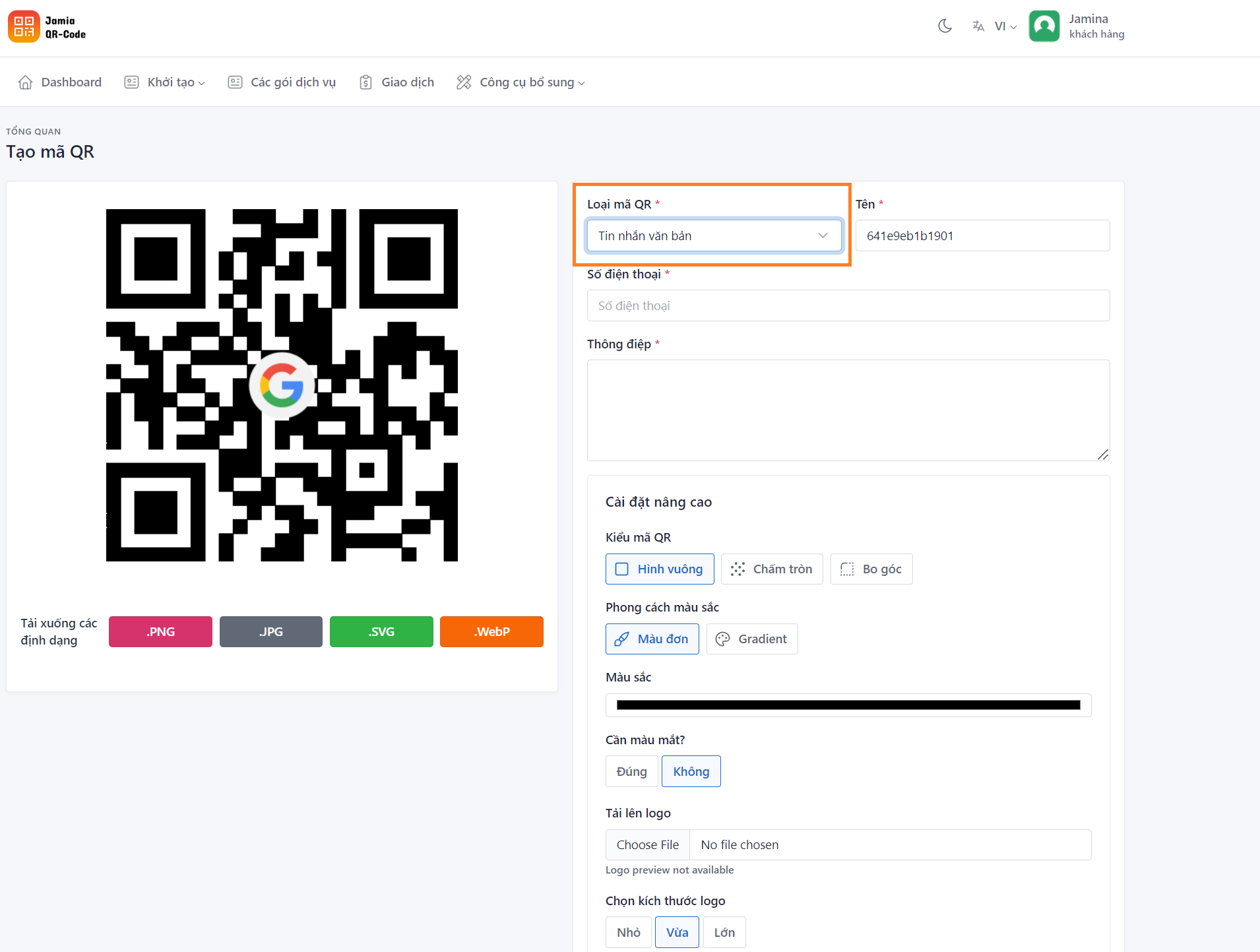Click the Công cụ bổ sung tools icon
Viewport: 1260px width, 952px height.
[x=464, y=82]
